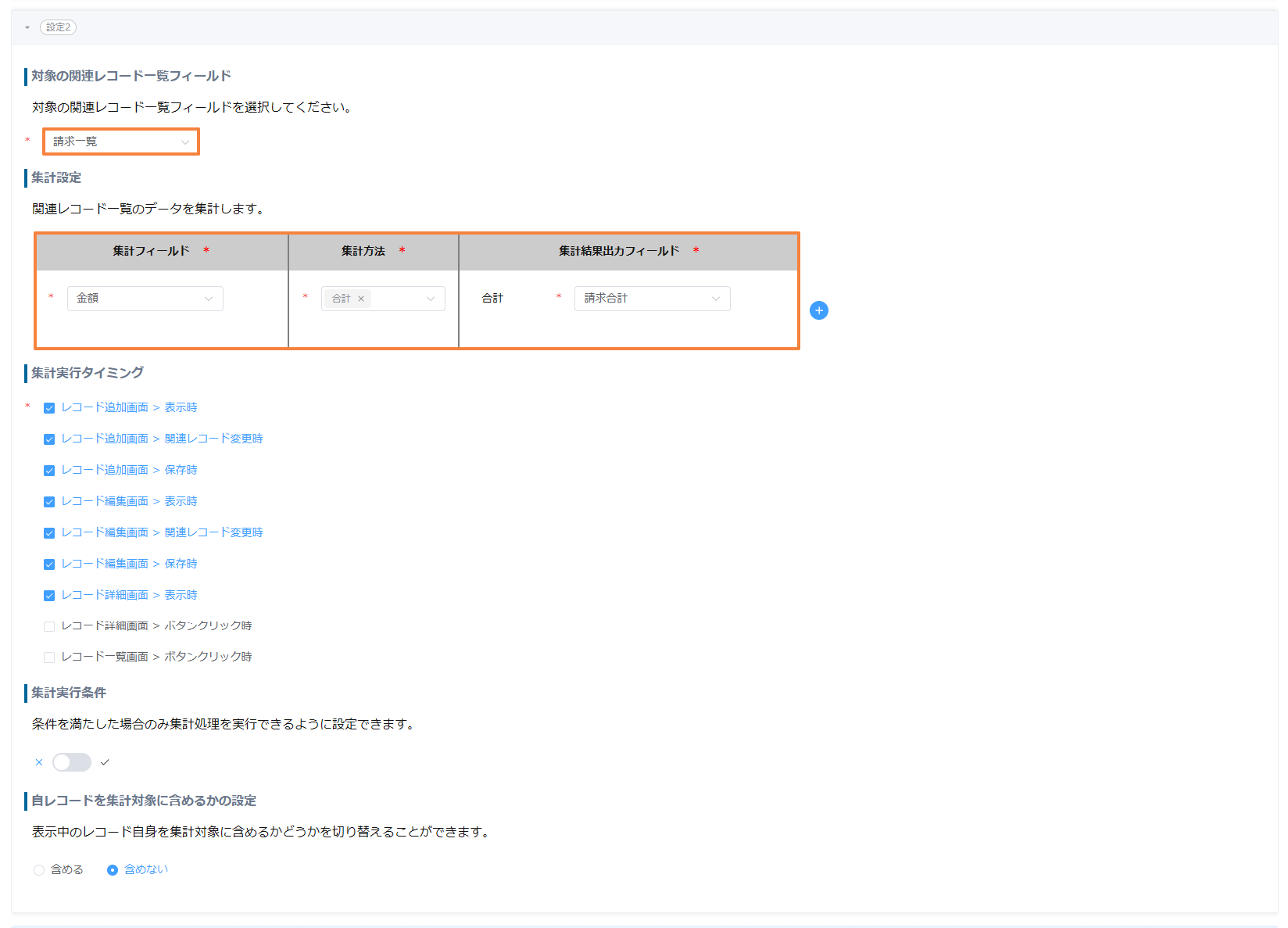The height and width of the screenshot is (928, 1288).
Task: Collapse the 設定2 section arrow
Action: pyautogui.click(x=27, y=27)
